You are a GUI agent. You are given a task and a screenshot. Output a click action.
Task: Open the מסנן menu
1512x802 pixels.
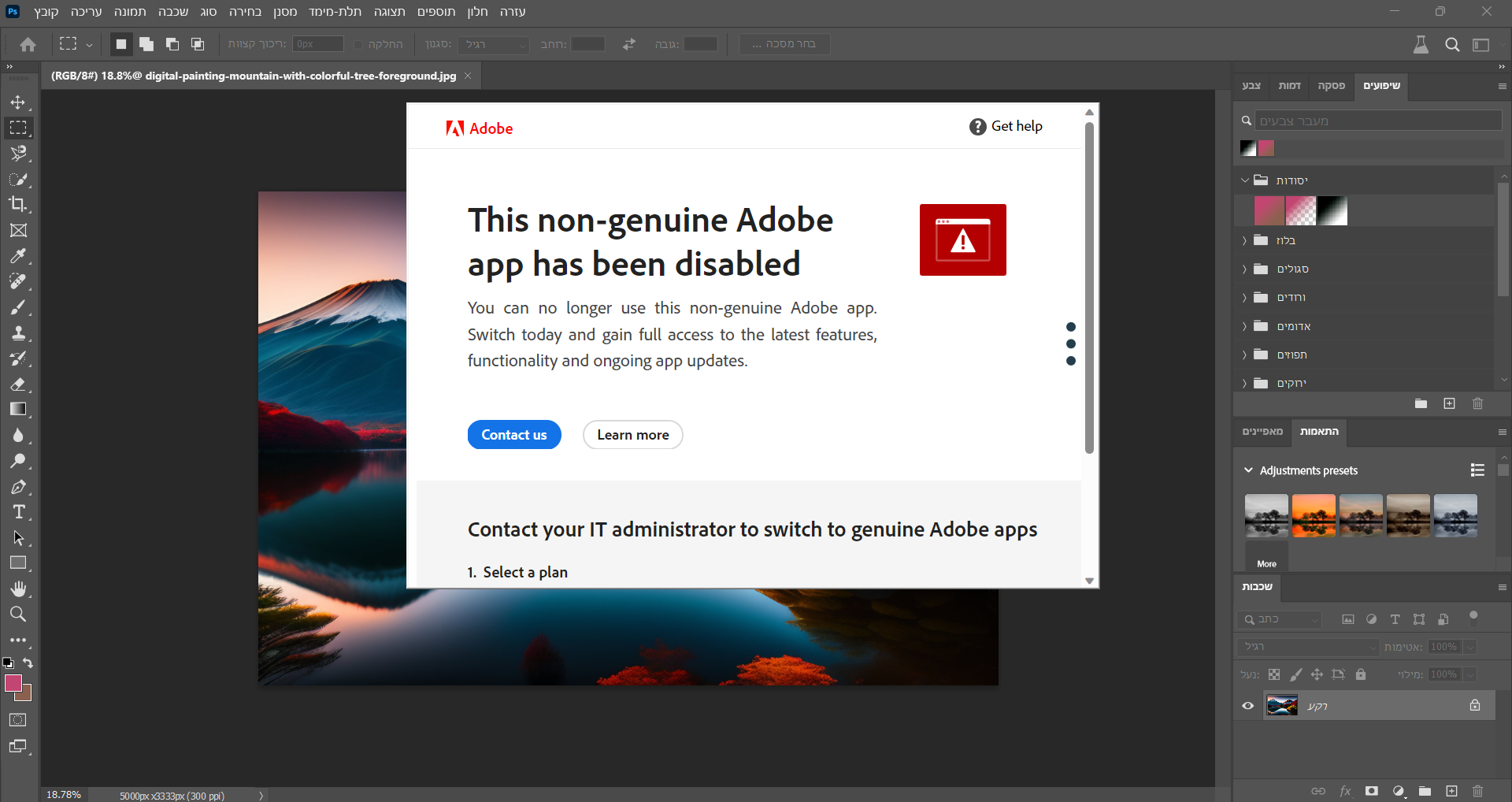285,12
